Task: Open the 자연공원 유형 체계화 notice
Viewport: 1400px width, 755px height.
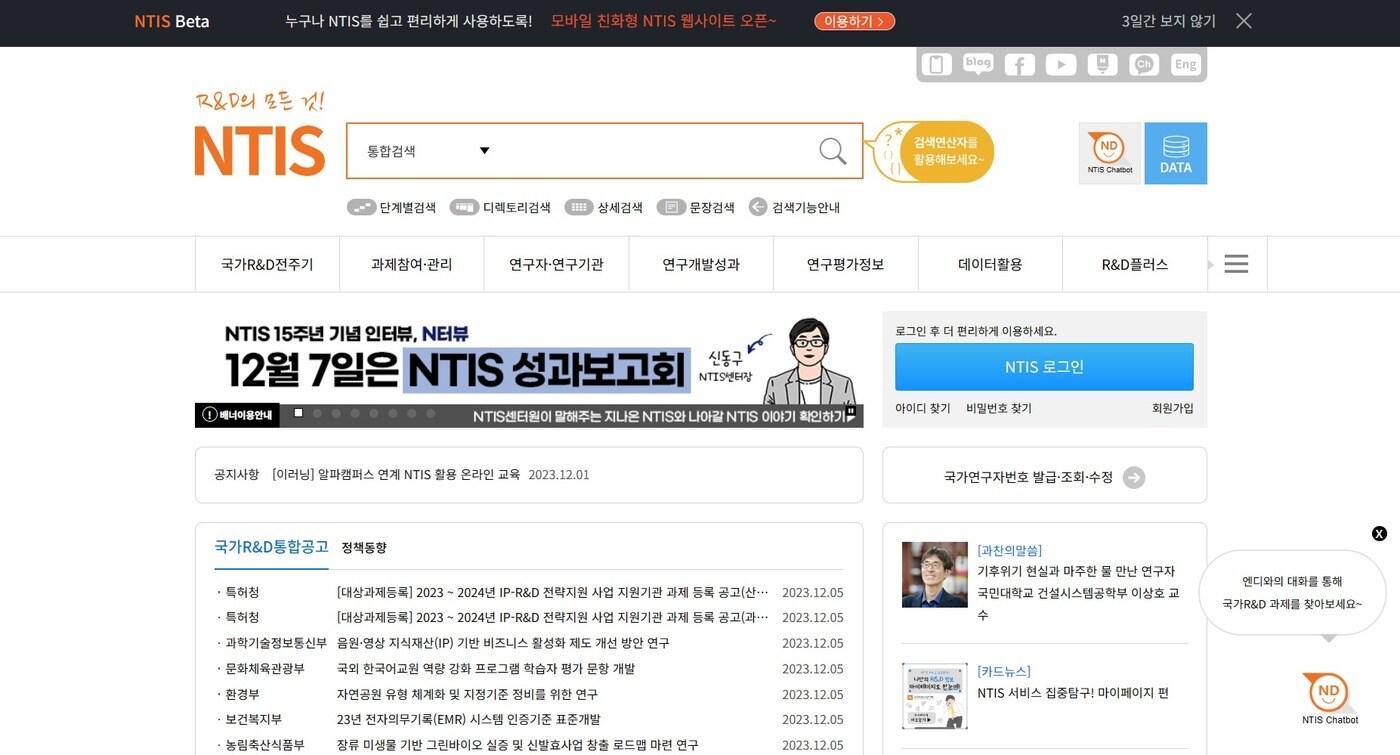Action: tap(467, 694)
